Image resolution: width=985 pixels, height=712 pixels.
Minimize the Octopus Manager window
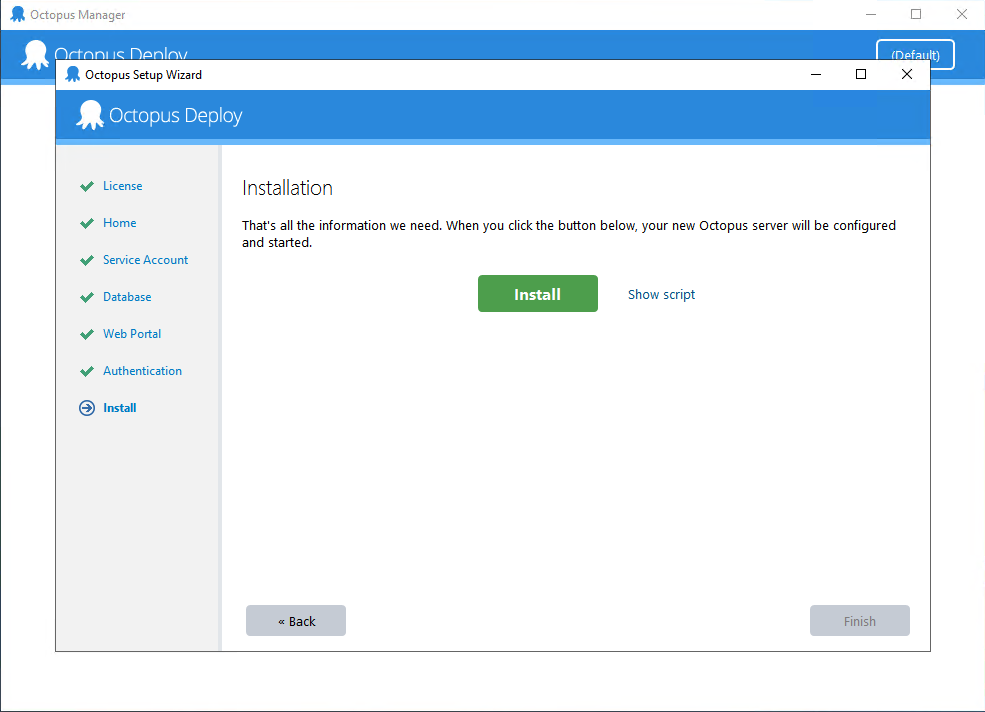tap(871, 14)
